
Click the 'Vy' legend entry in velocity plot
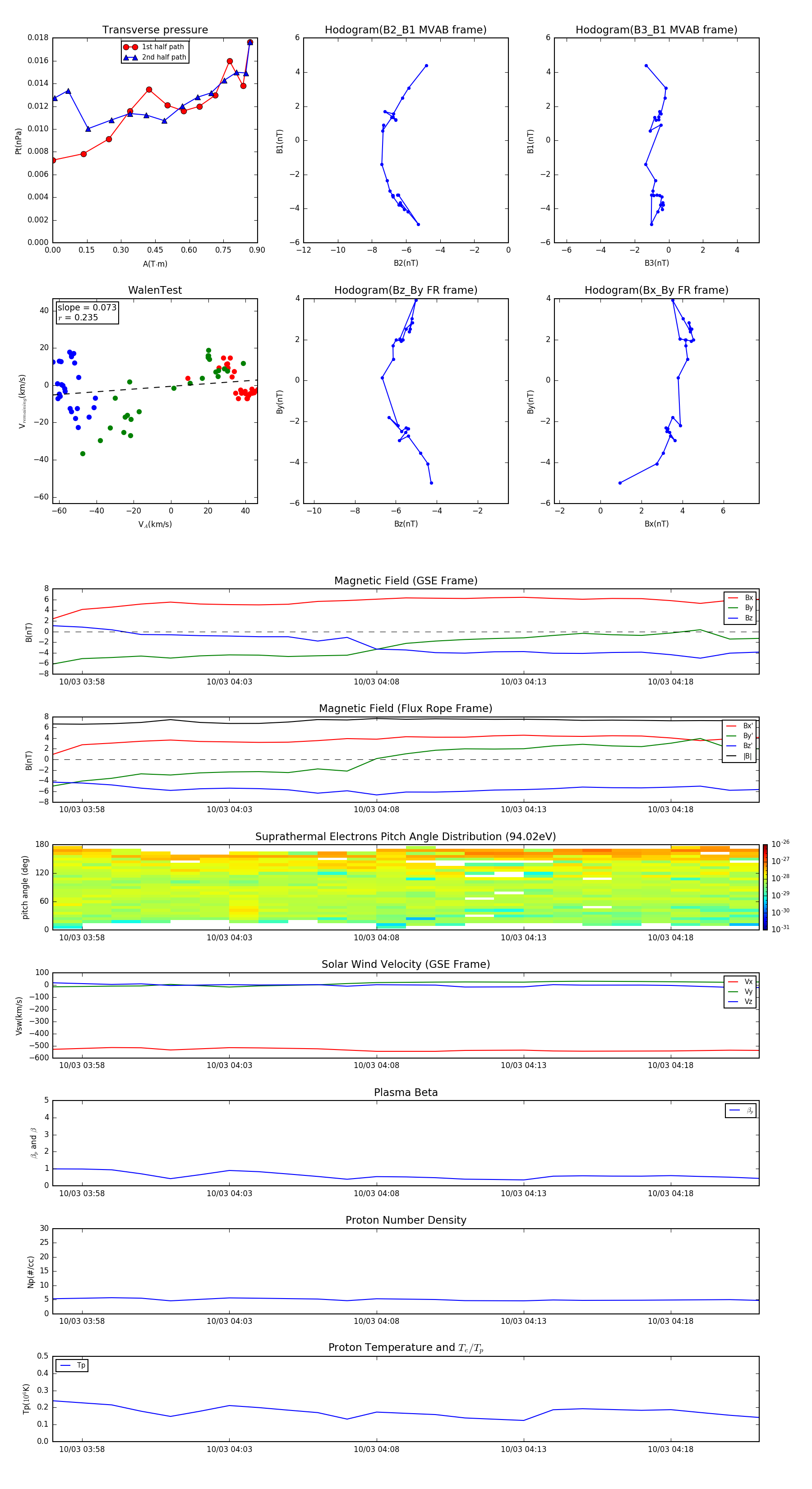[740, 992]
